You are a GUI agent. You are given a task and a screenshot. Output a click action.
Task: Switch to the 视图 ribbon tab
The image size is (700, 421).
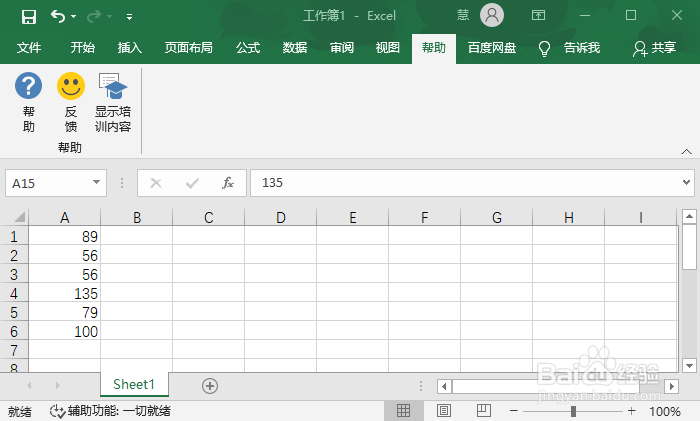[x=388, y=47]
